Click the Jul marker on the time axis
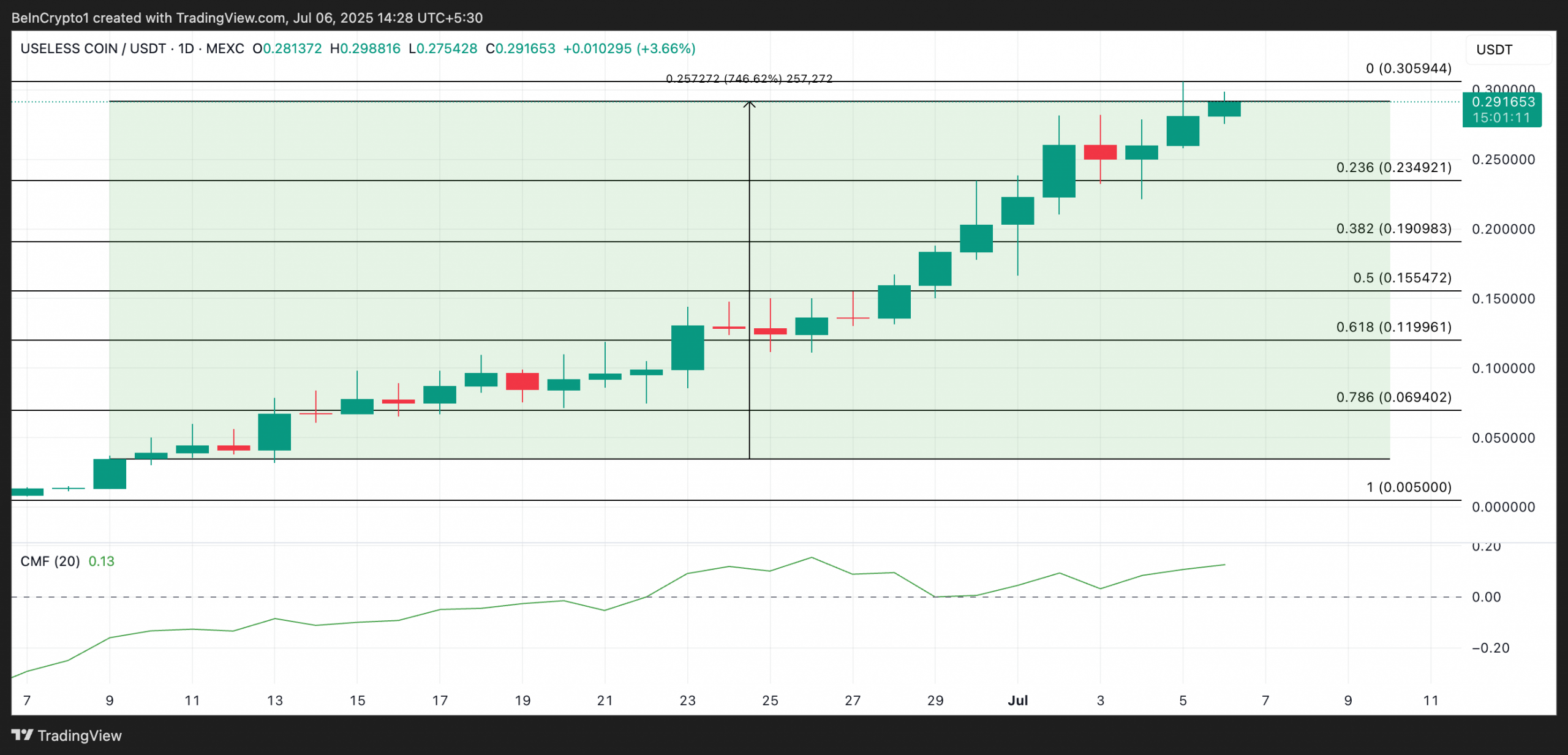This screenshot has width=1568, height=755. point(1017,700)
